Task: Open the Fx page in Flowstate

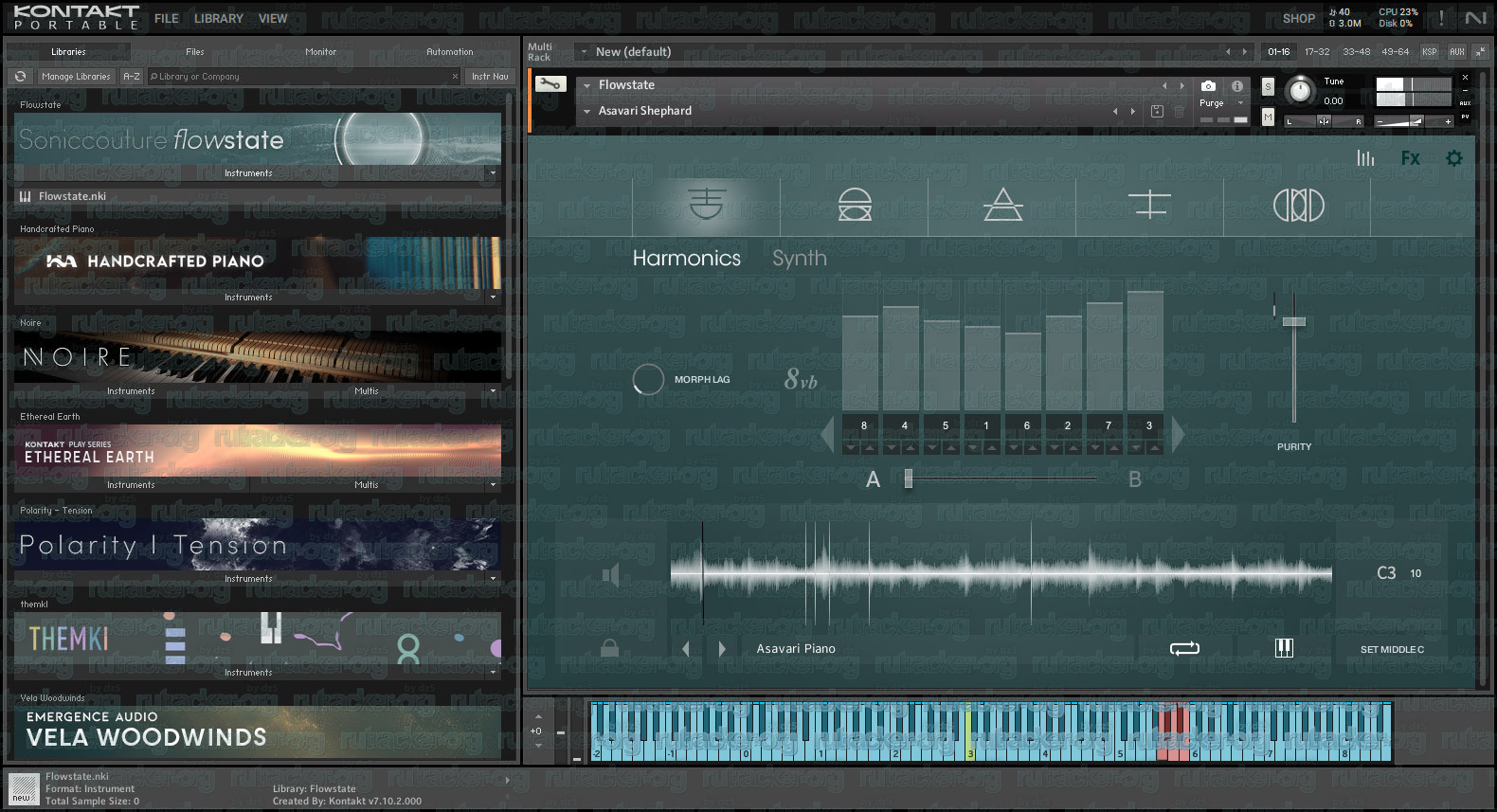Action: 1410,158
